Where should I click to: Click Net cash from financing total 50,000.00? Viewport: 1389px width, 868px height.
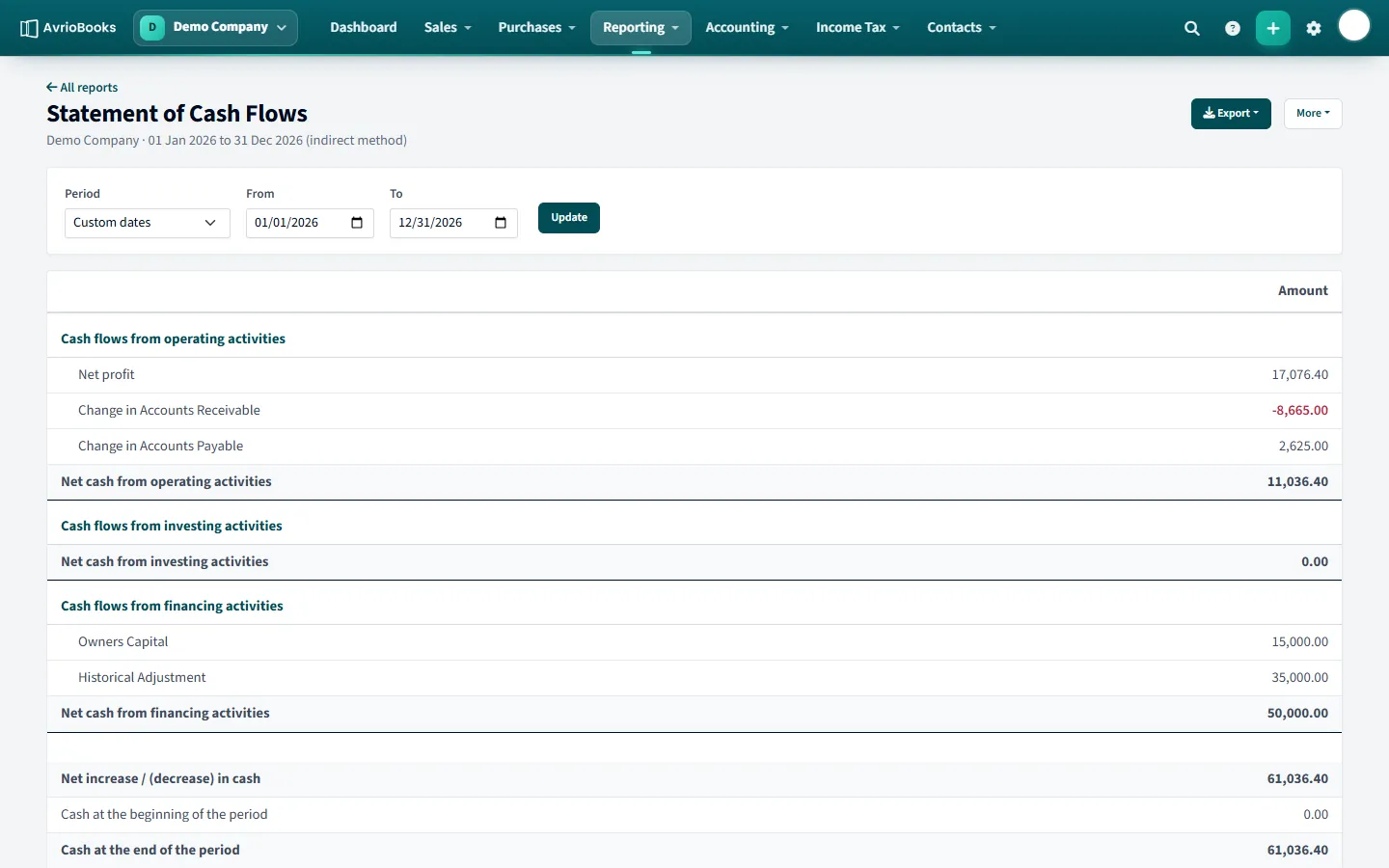click(x=1297, y=714)
